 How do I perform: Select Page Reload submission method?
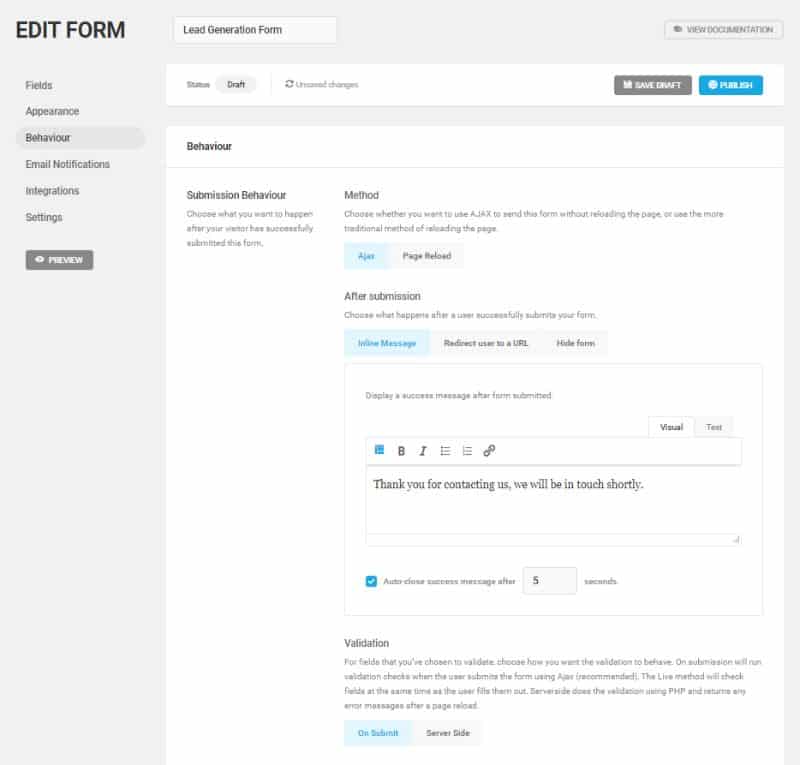point(427,256)
